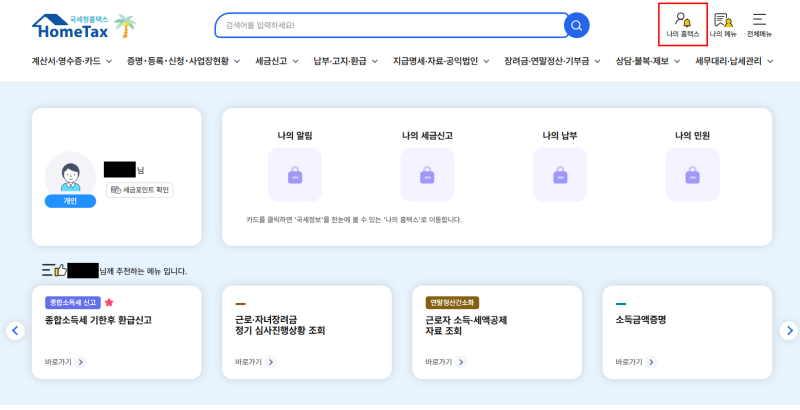Viewport: 800px width, 410px height.
Task: Expand 납부·고지·환급 menu
Action: click(345, 61)
